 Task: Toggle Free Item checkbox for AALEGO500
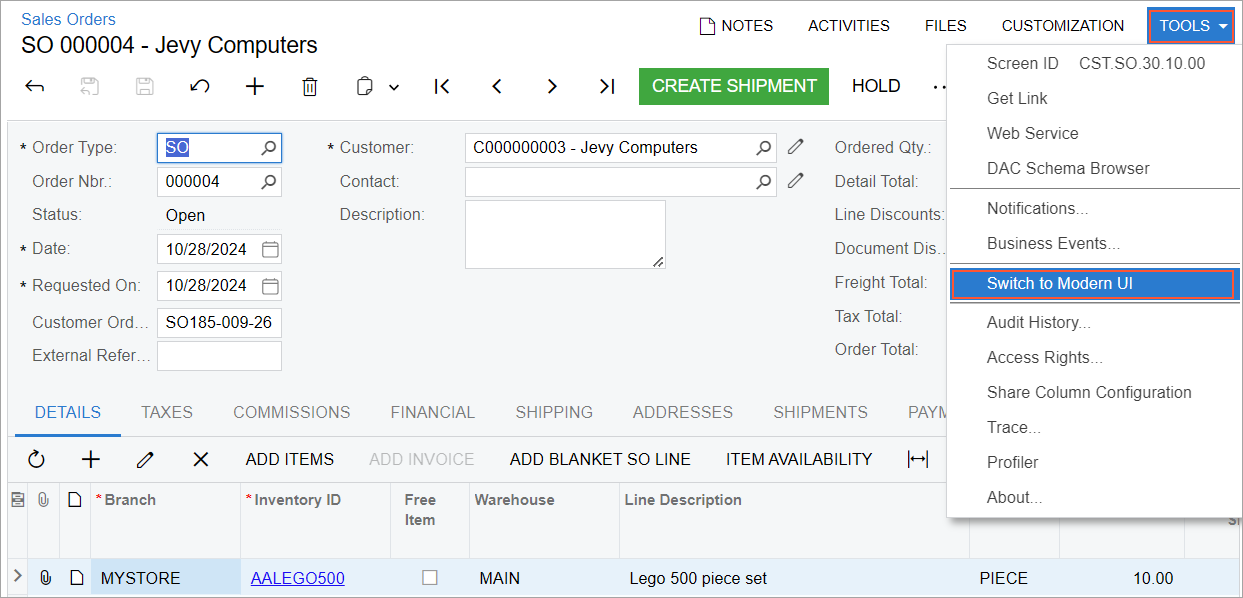tap(430, 578)
